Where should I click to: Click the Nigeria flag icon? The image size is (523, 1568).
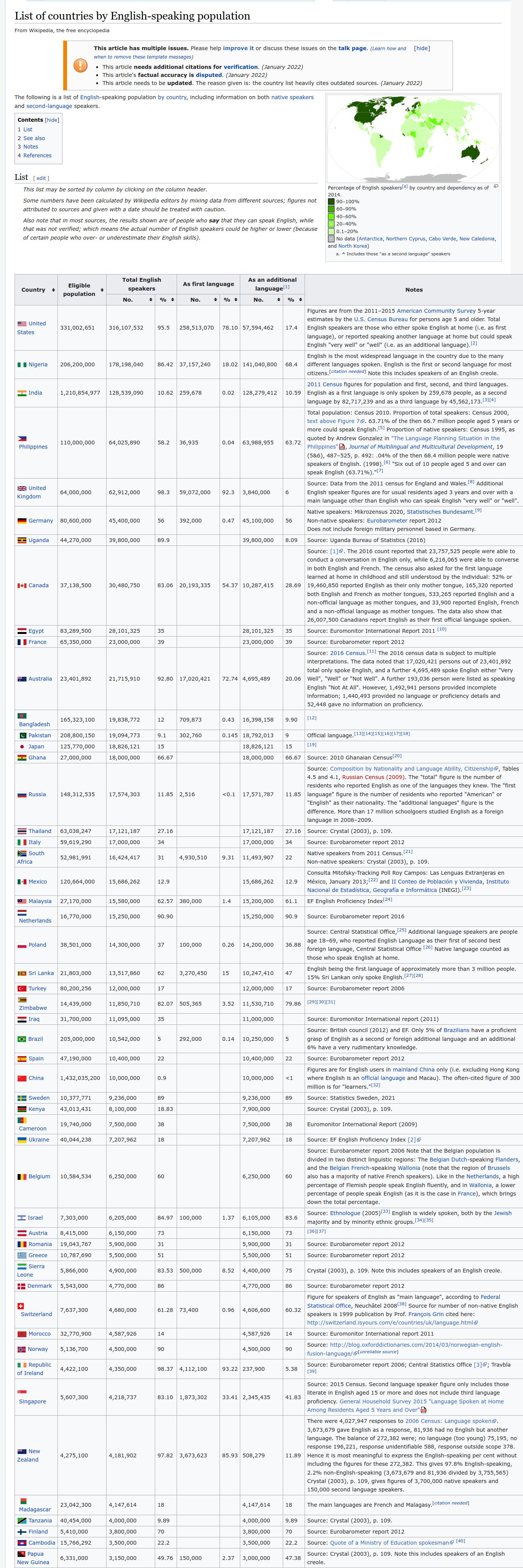coord(22,364)
